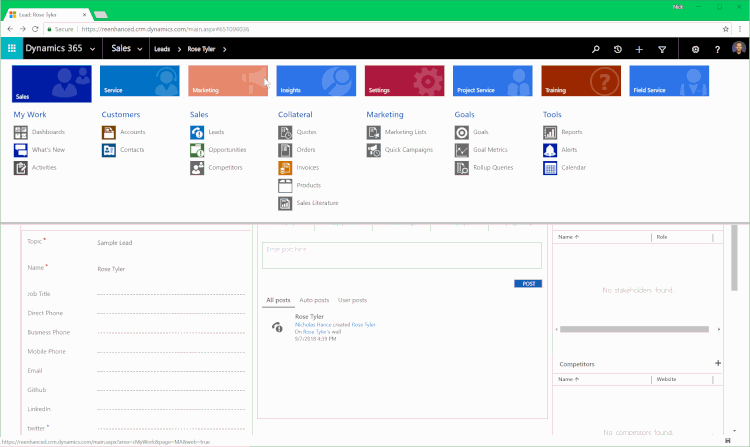Select the Insights area tile
The width and height of the screenshot is (750, 447).
[x=316, y=81]
